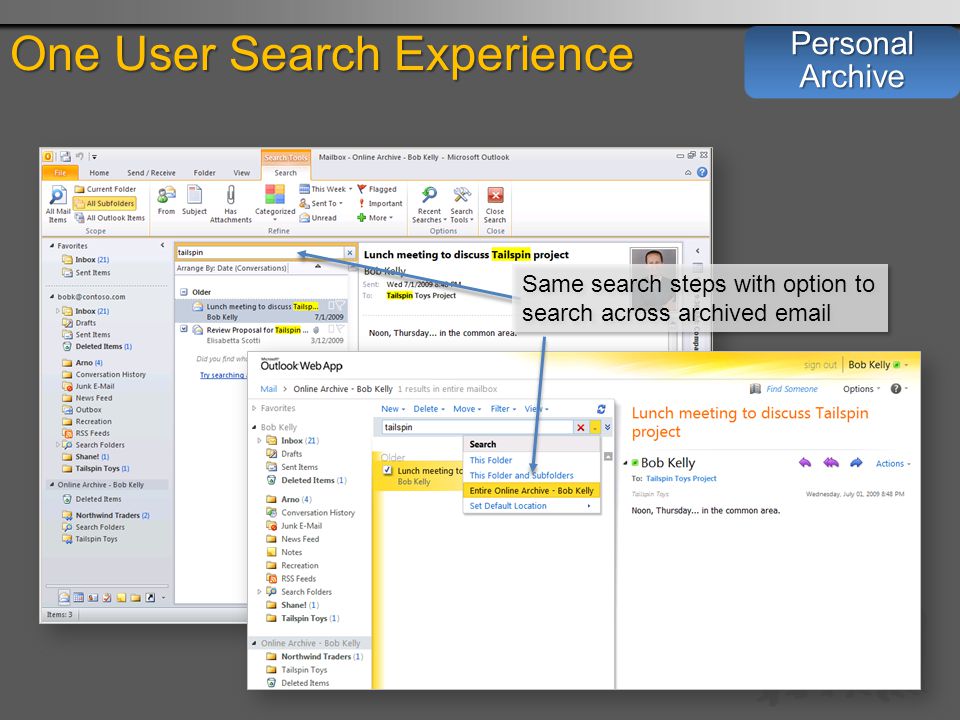Switch to Mail view in navigation bar
The height and width of the screenshot is (720, 960).
click(64, 598)
